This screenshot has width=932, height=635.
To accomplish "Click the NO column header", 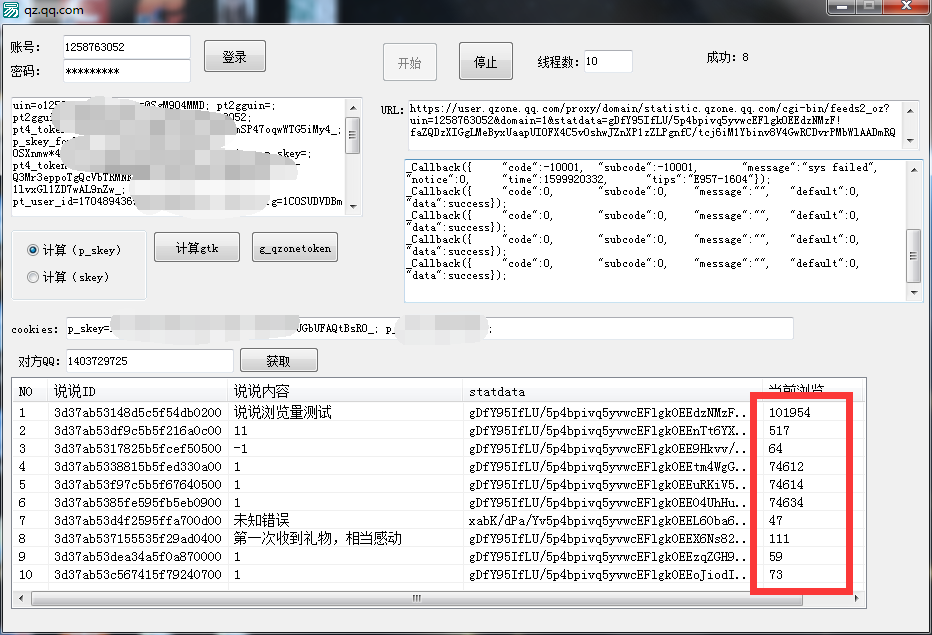I will pyautogui.click(x=31, y=391).
